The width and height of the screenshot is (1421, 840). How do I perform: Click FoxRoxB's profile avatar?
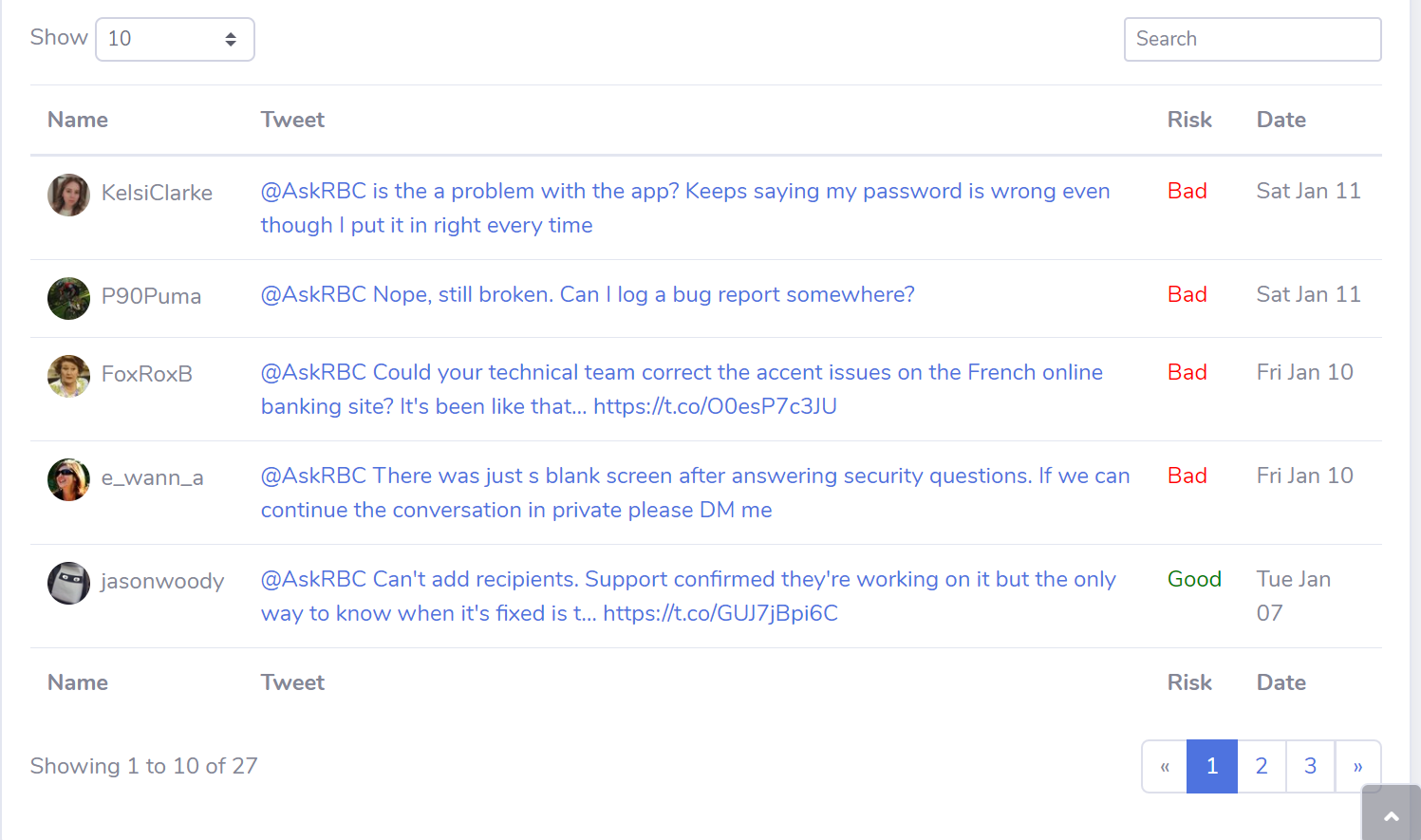pyautogui.click(x=68, y=376)
